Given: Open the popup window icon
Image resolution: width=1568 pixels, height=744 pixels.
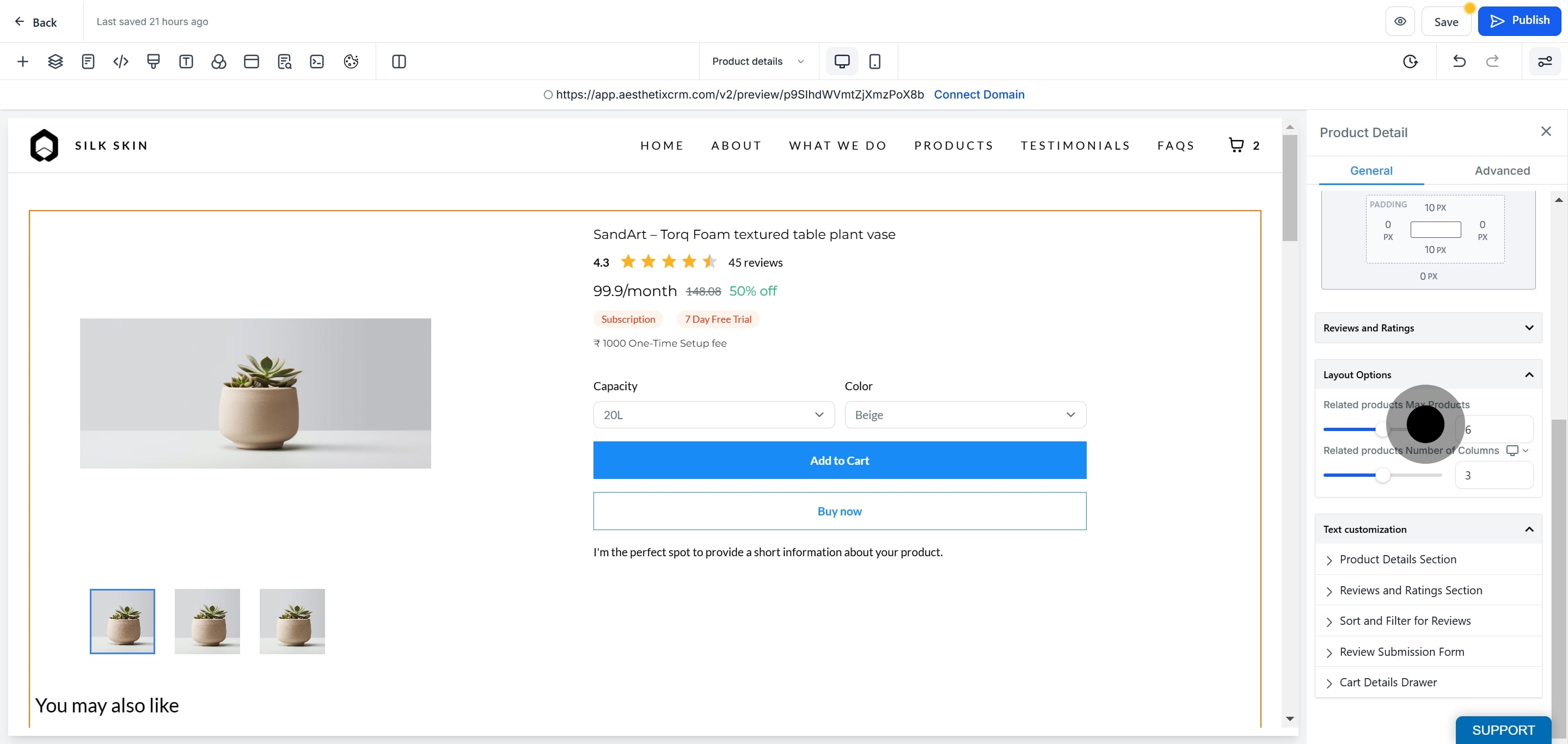Looking at the screenshot, I should 252,62.
